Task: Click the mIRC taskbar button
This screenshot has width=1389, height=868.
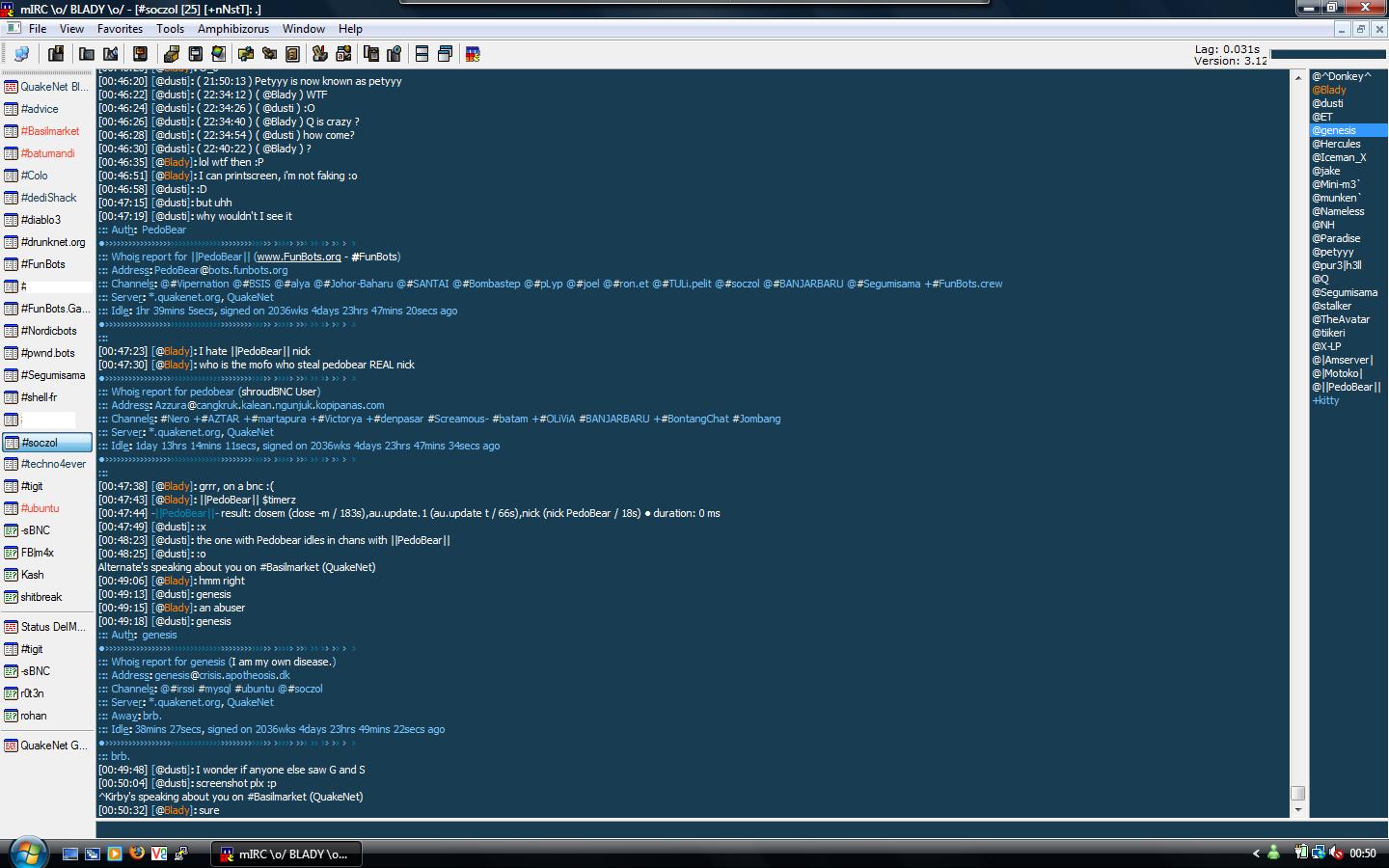Action: (x=286, y=854)
